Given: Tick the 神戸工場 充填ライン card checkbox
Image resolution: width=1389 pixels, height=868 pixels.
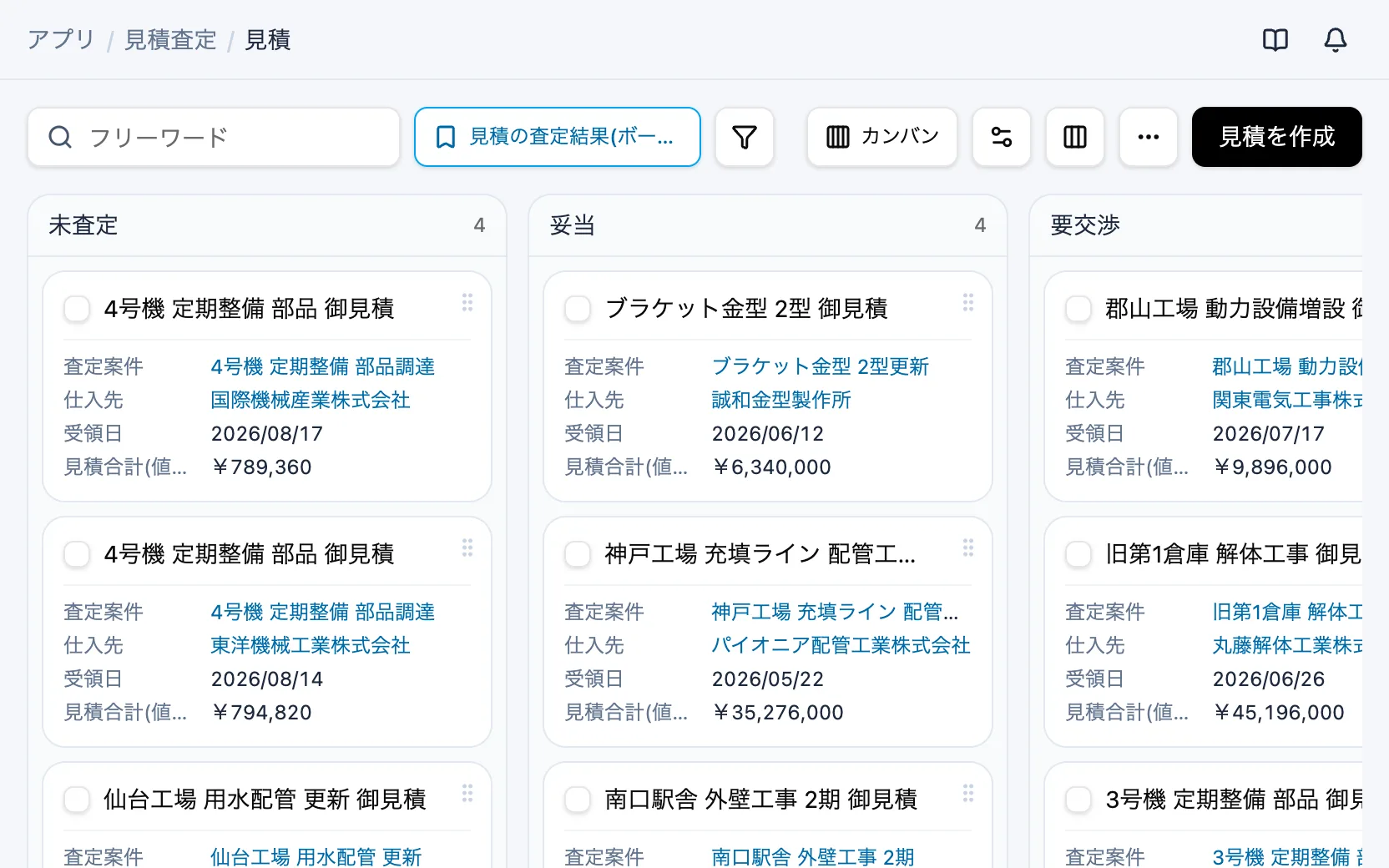Looking at the screenshot, I should click(x=578, y=554).
